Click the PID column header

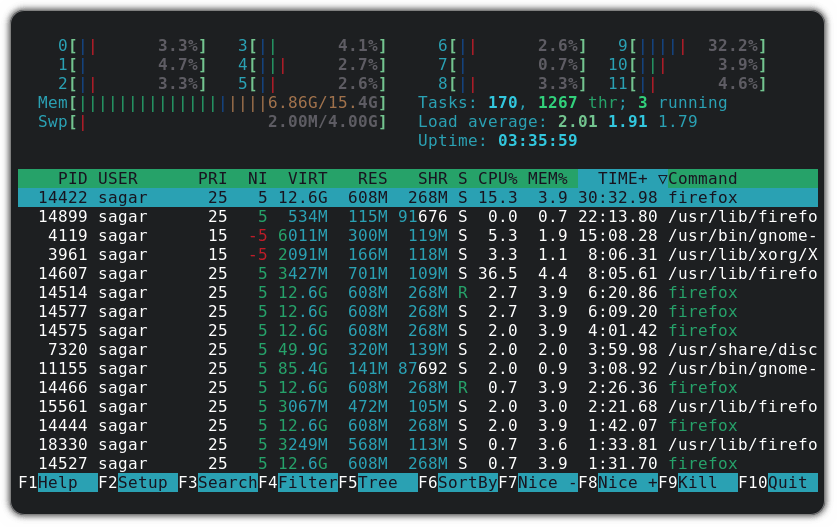point(72,179)
